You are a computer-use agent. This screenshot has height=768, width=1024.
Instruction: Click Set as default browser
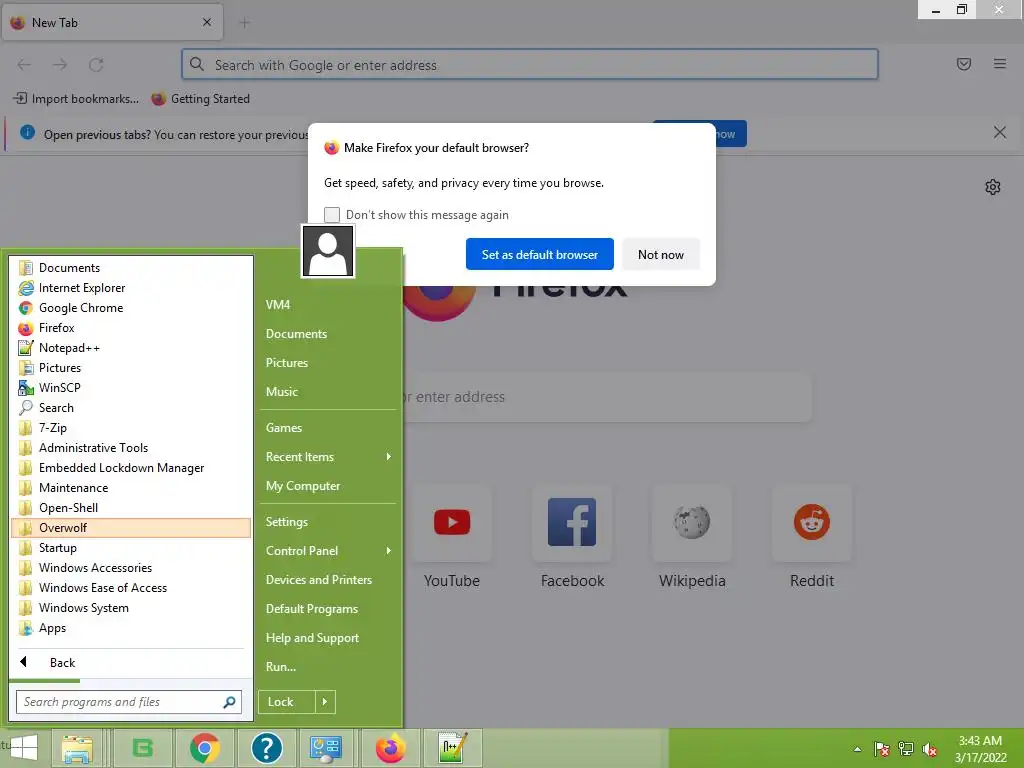[539, 254]
